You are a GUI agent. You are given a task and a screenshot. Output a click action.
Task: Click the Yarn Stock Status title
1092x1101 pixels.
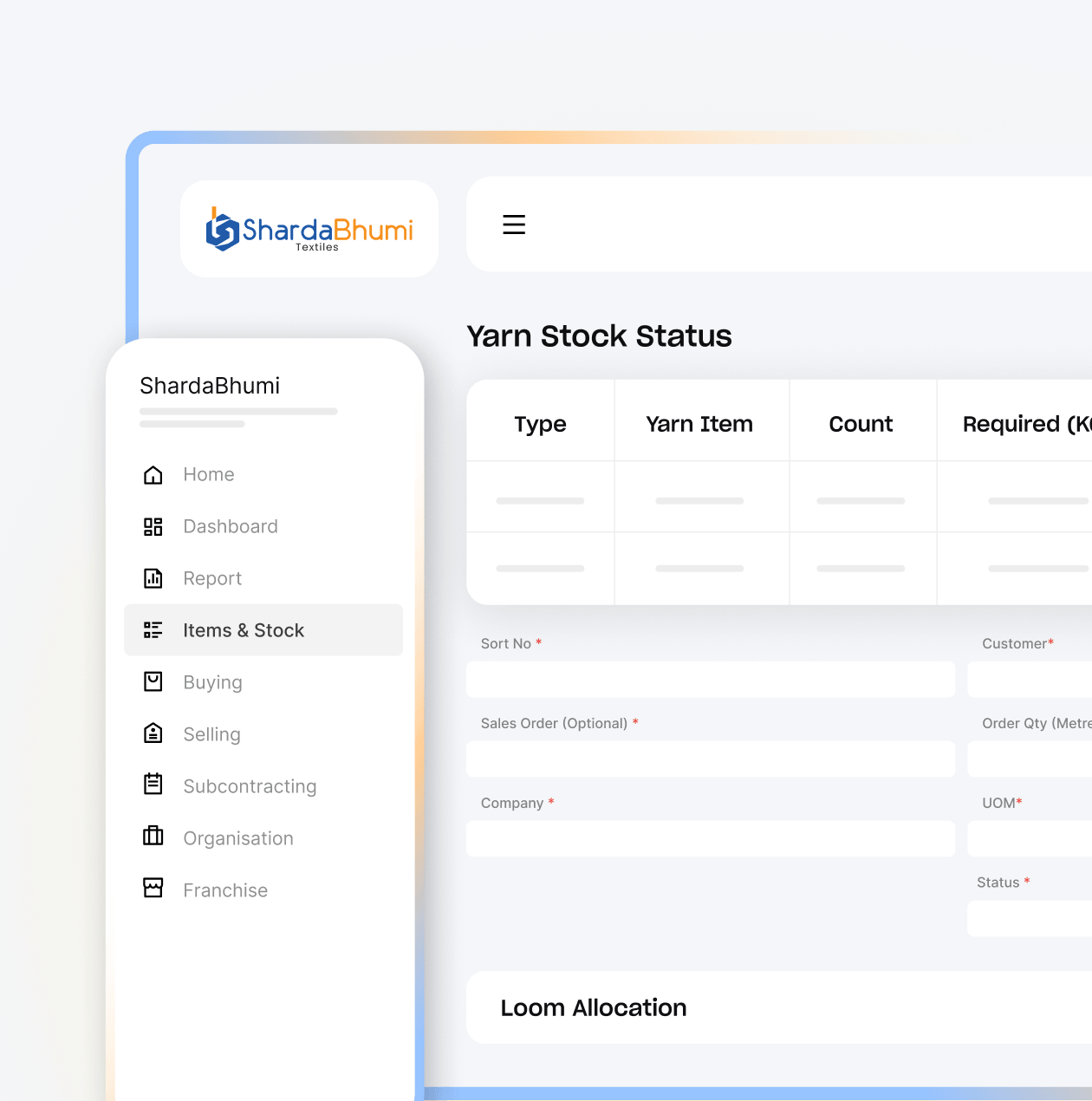point(599,336)
